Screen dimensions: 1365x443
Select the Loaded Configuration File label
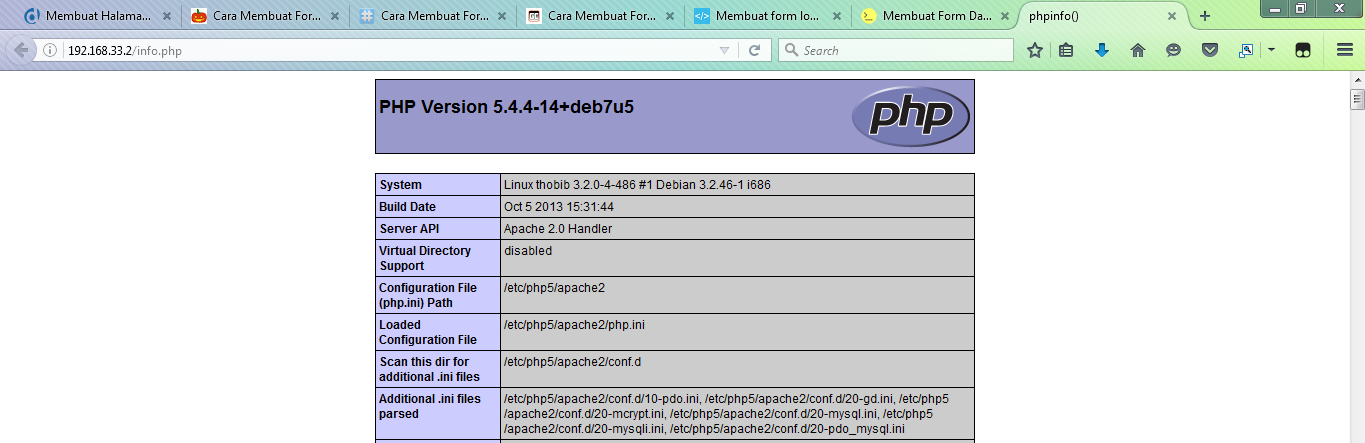point(438,332)
